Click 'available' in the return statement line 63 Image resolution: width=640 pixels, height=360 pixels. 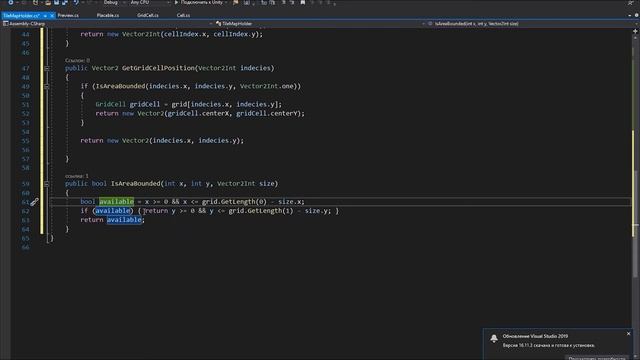124,220
